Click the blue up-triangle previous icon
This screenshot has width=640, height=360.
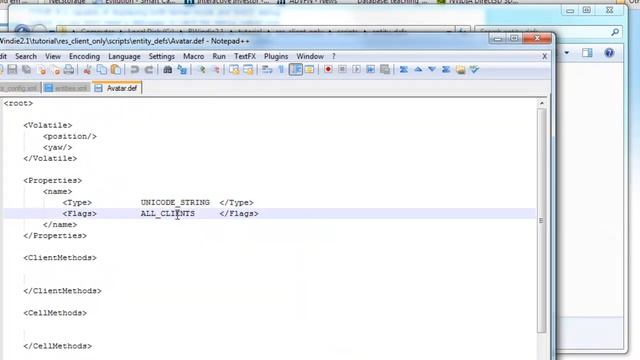coord(418,69)
